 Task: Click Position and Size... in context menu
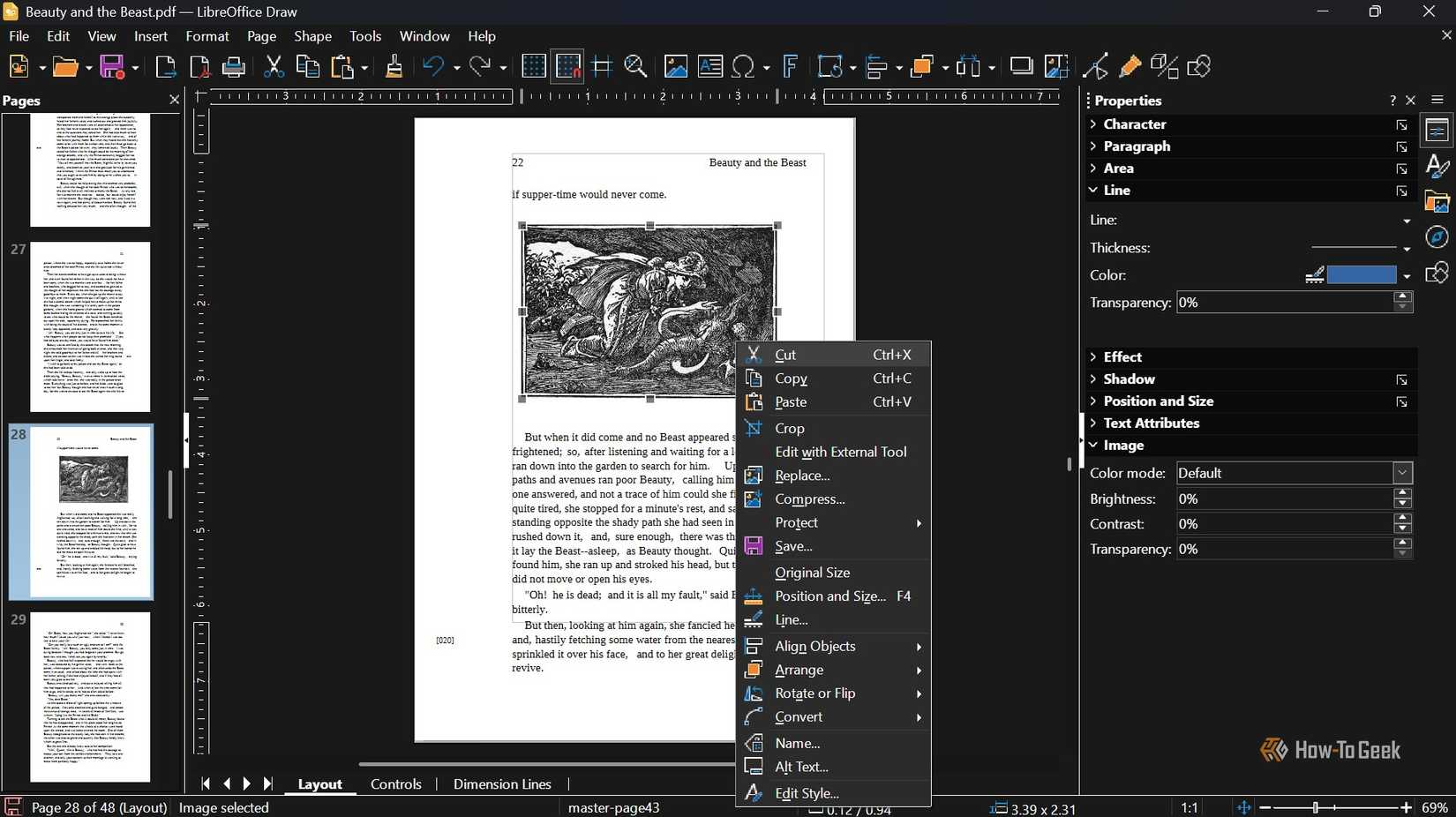tap(833, 596)
